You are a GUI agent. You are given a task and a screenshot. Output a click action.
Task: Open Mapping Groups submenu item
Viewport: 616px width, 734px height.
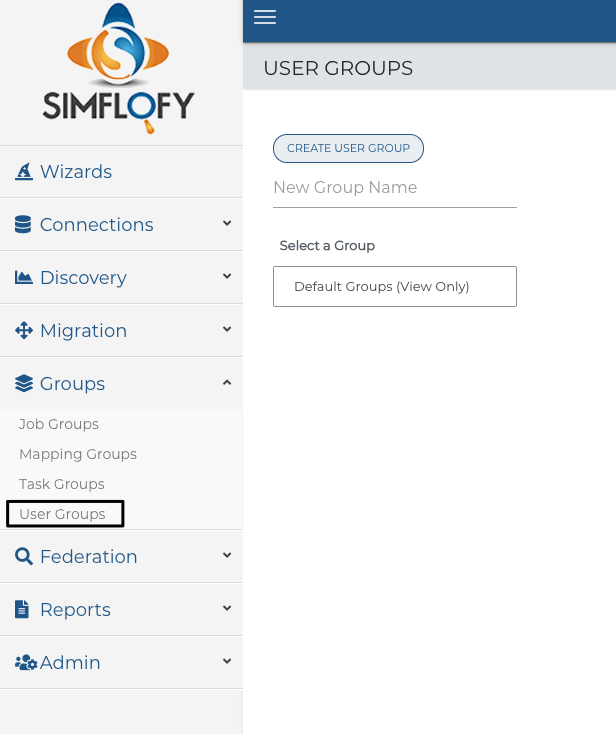tap(78, 454)
